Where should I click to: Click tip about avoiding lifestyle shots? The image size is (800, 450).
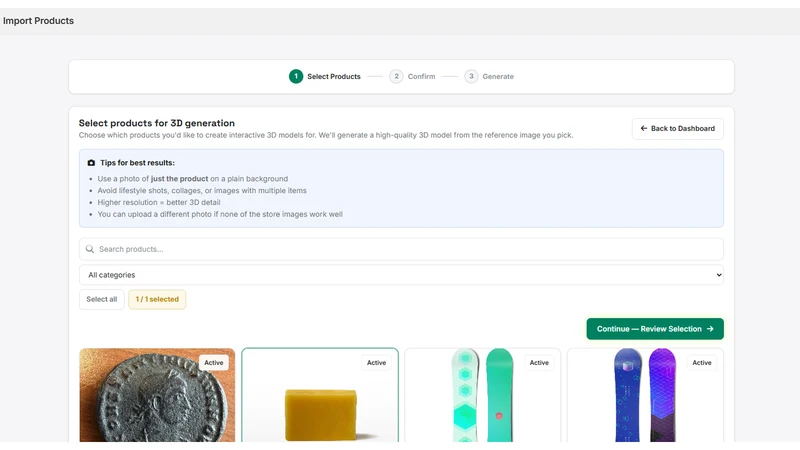point(202,190)
